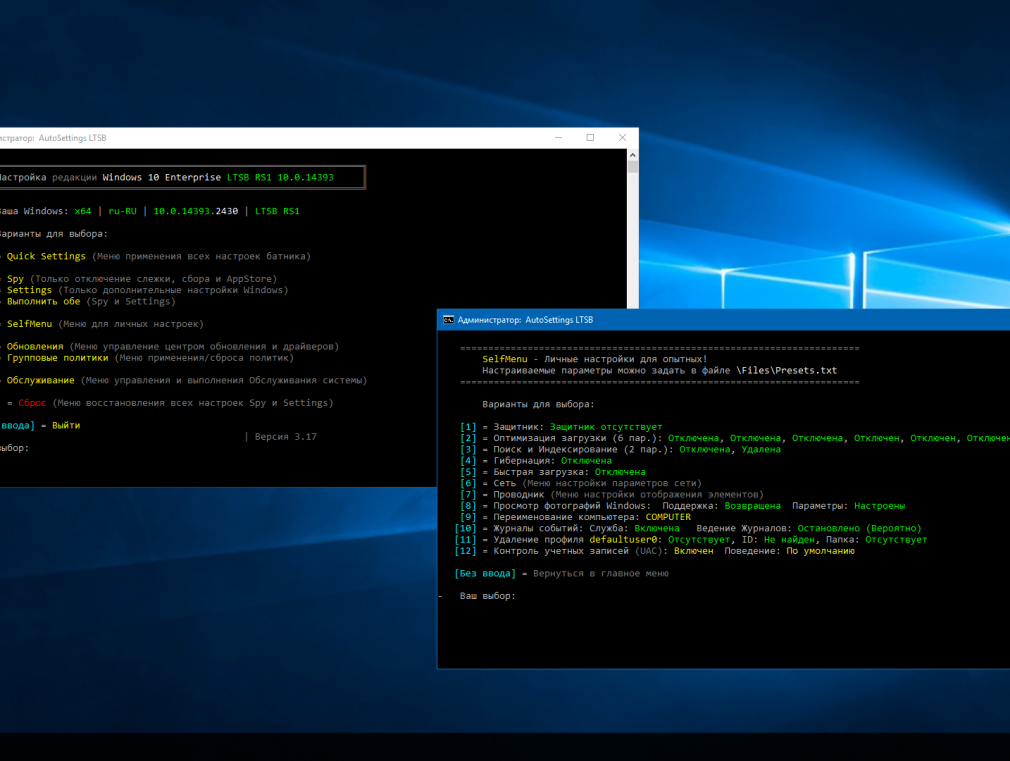Click 'Защитник отсутствует' status text
The height and width of the screenshot is (761, 1010).
606,427
